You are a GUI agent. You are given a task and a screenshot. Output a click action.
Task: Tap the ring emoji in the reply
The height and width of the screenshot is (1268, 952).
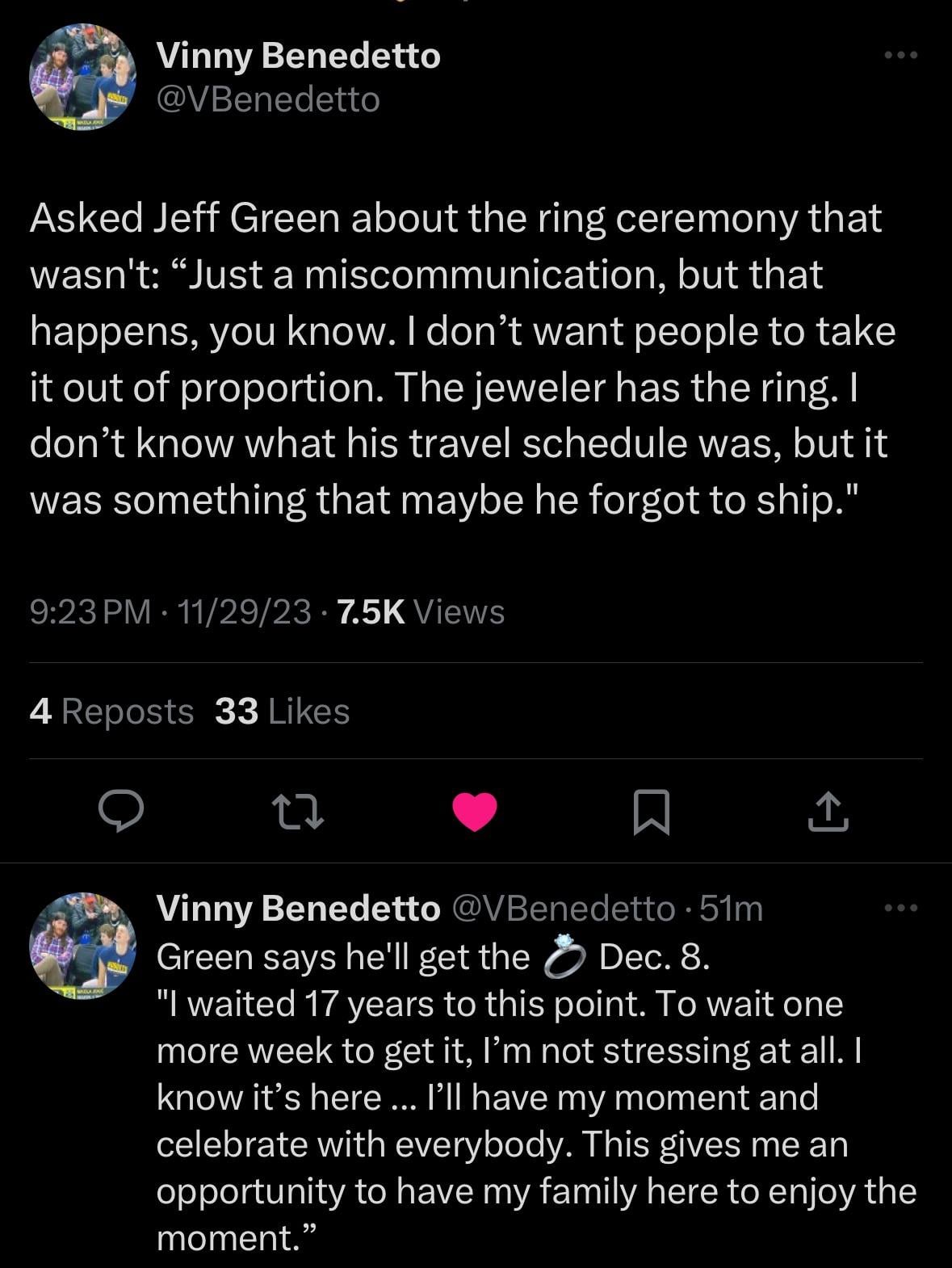coord(564,959)
